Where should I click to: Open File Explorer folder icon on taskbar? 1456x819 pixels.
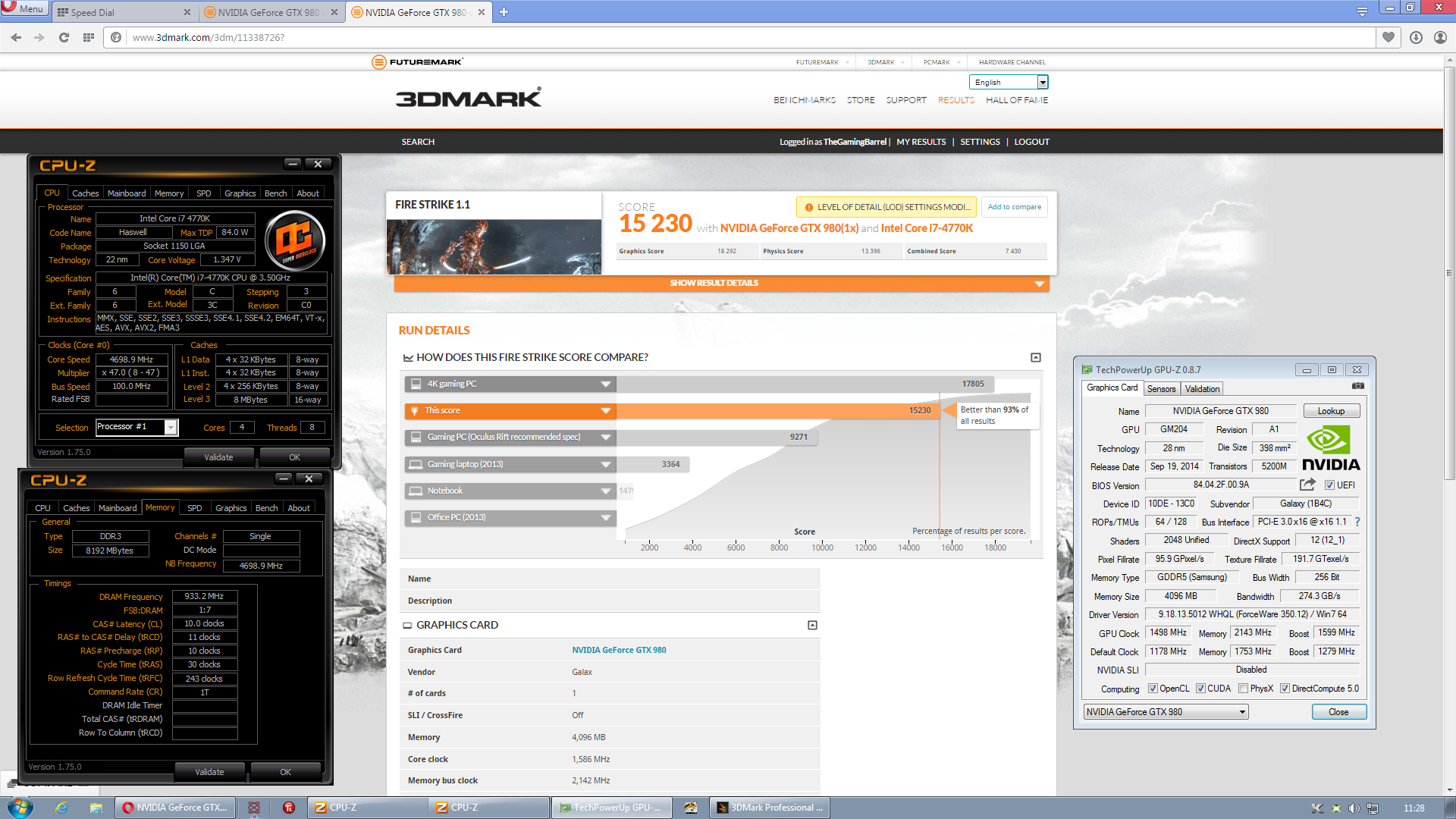(96, 808)
